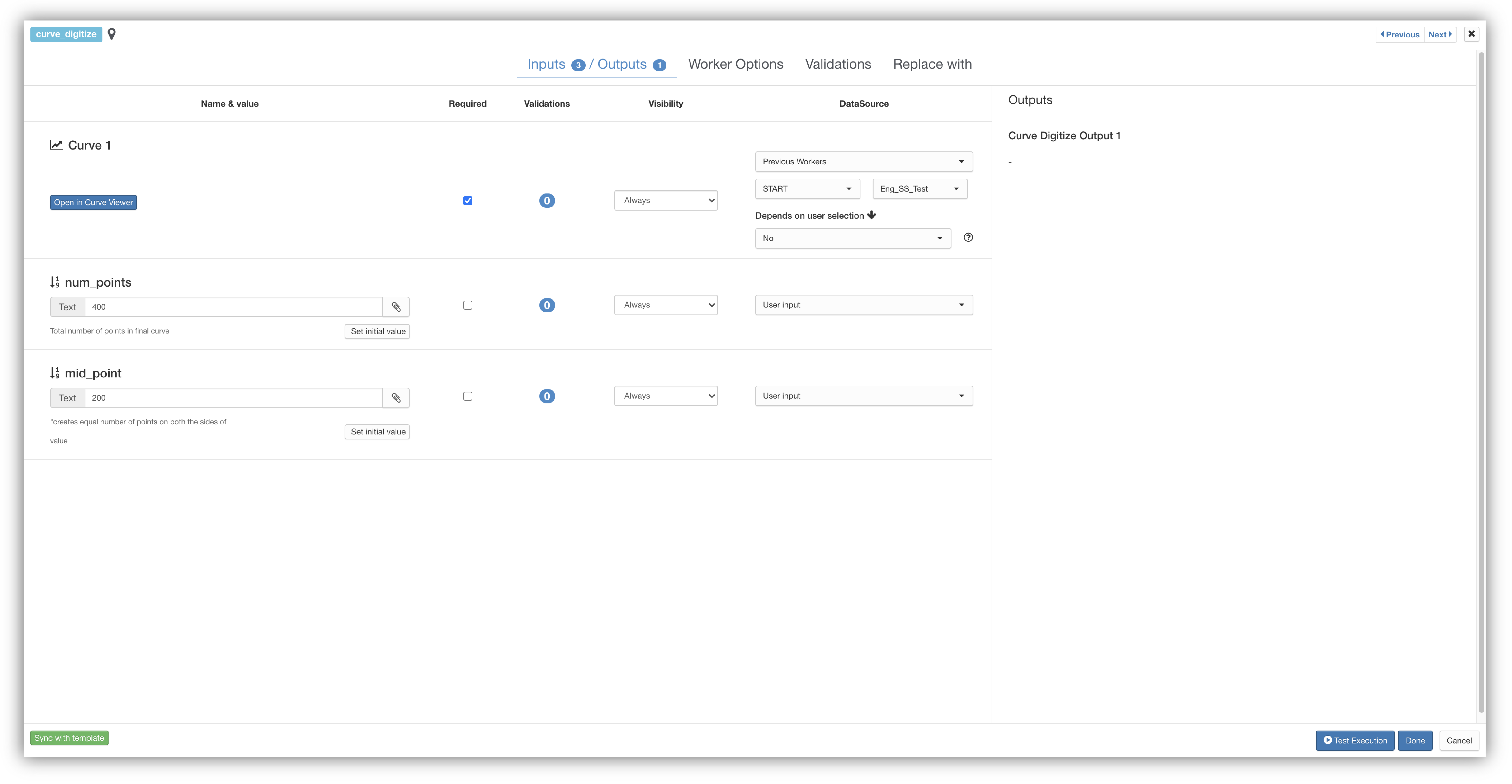Uncheck Required for Curve 1

click(468, 201)
